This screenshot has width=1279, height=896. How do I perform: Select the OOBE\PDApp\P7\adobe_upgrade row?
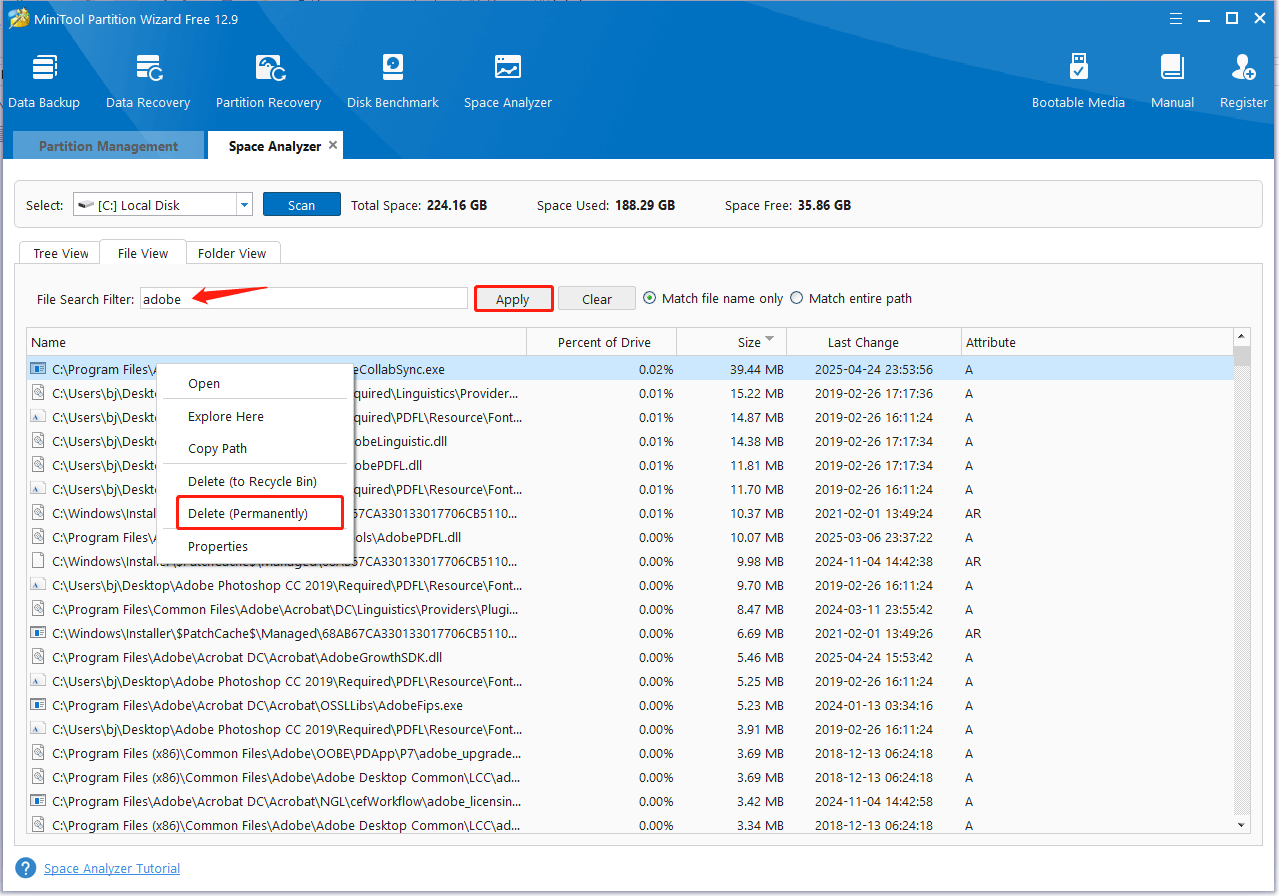point(630,753)
